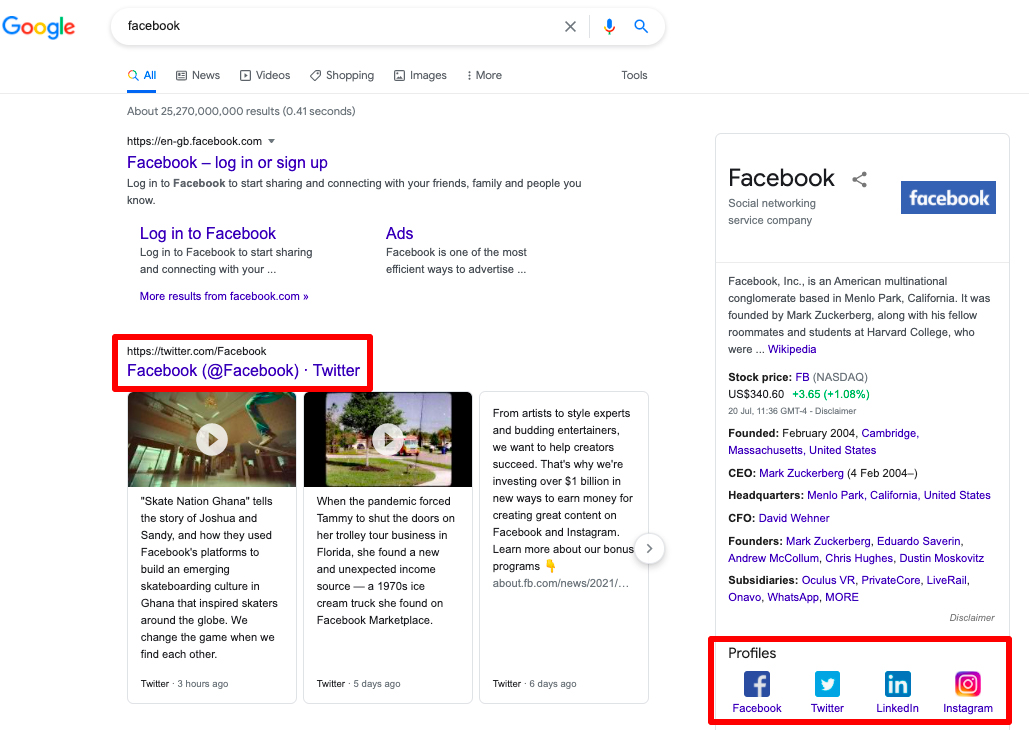Open the Twitter profile icon

tap(827, 684)
